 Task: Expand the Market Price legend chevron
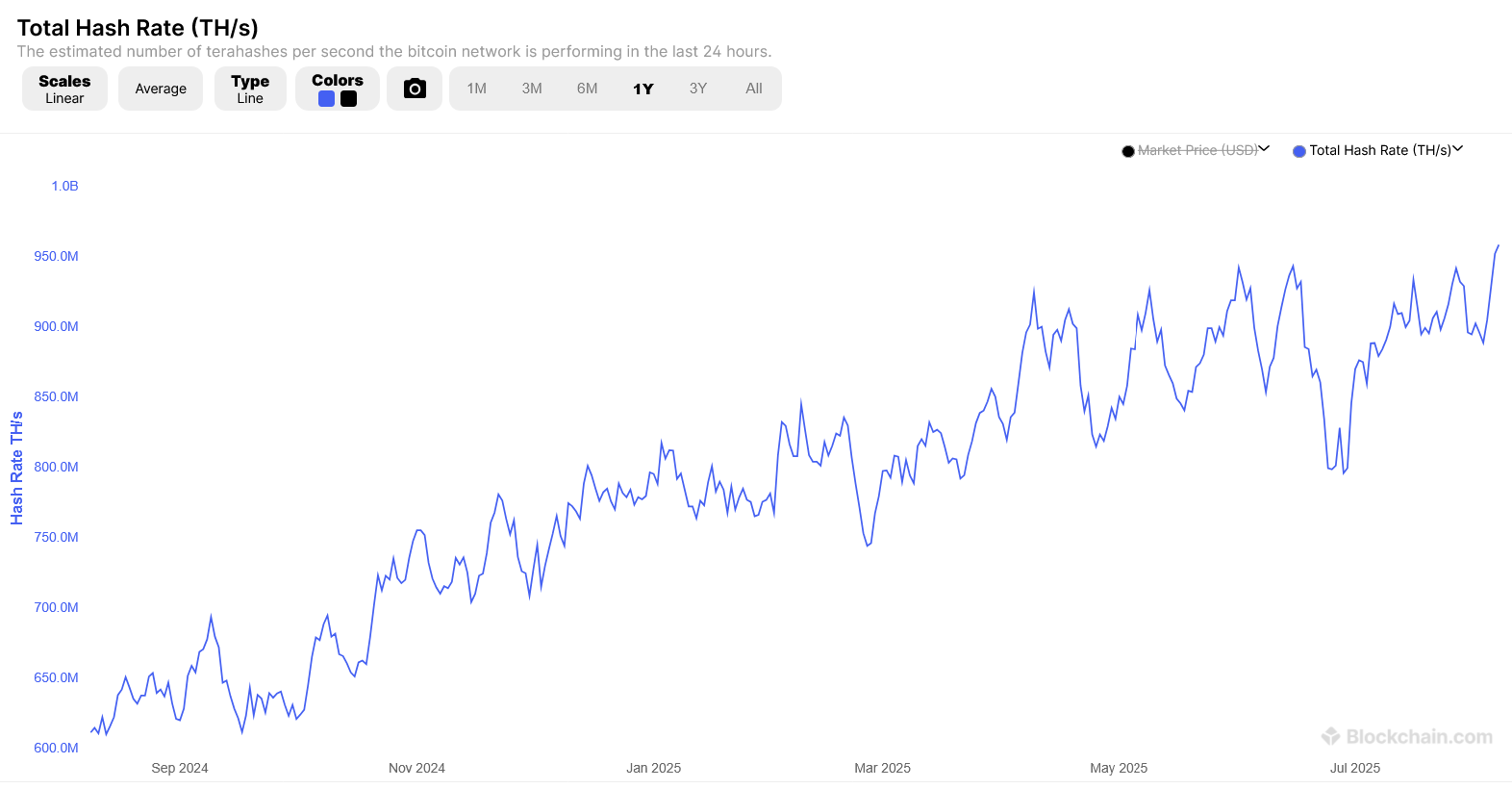[1265, 149]
